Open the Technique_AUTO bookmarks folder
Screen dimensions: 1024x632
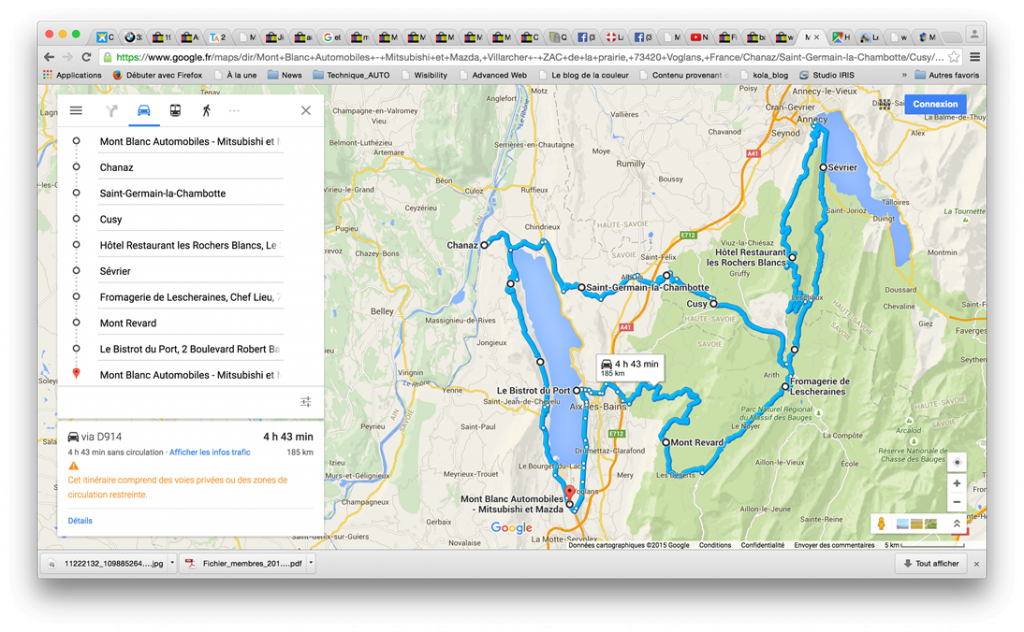(351, 75)
